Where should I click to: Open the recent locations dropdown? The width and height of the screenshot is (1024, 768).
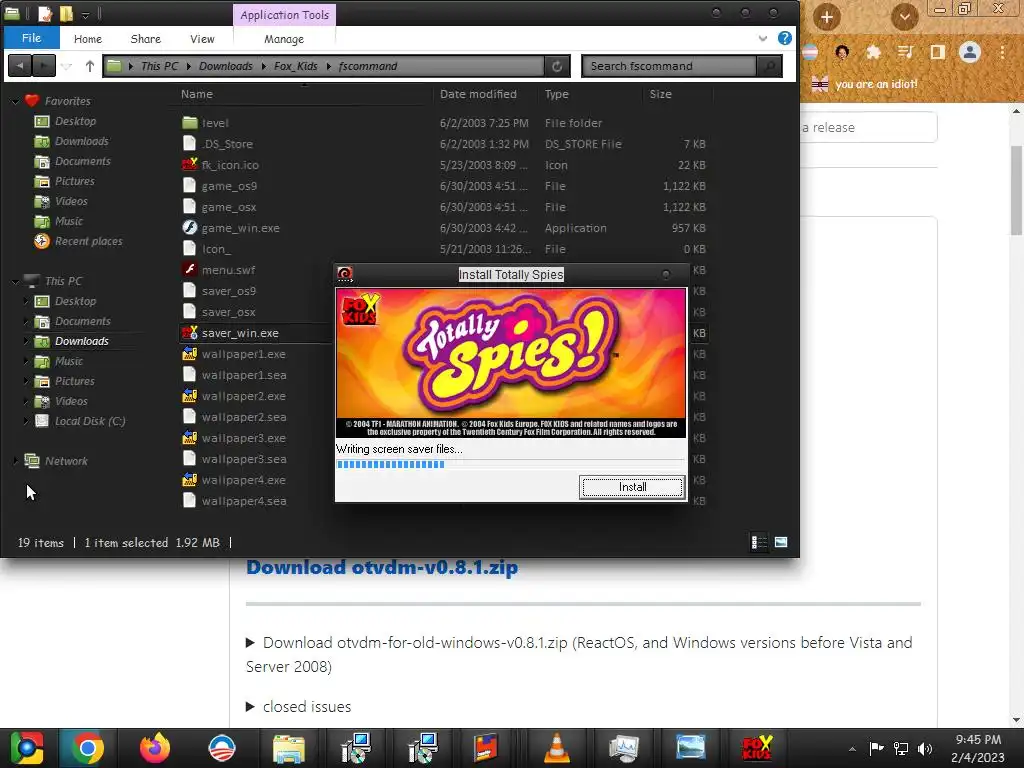pos(67,66)
